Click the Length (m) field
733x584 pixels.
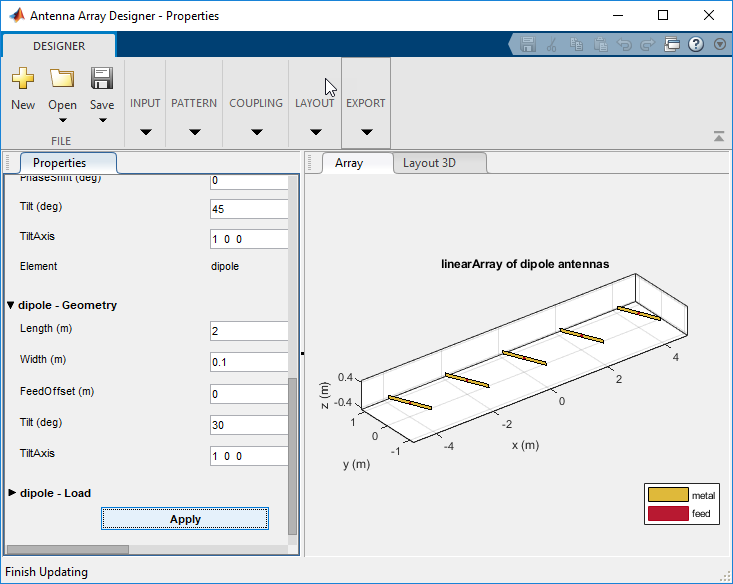(249, 331)
